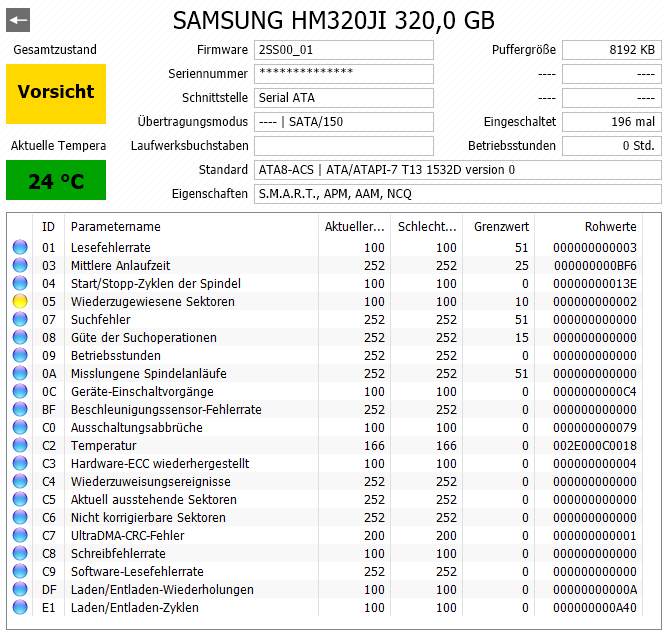This screenshot has height=631, width=665.
Task: Click the status icon for Laden/Entladen-Wiederholungen
Action: tap(20, 589)
